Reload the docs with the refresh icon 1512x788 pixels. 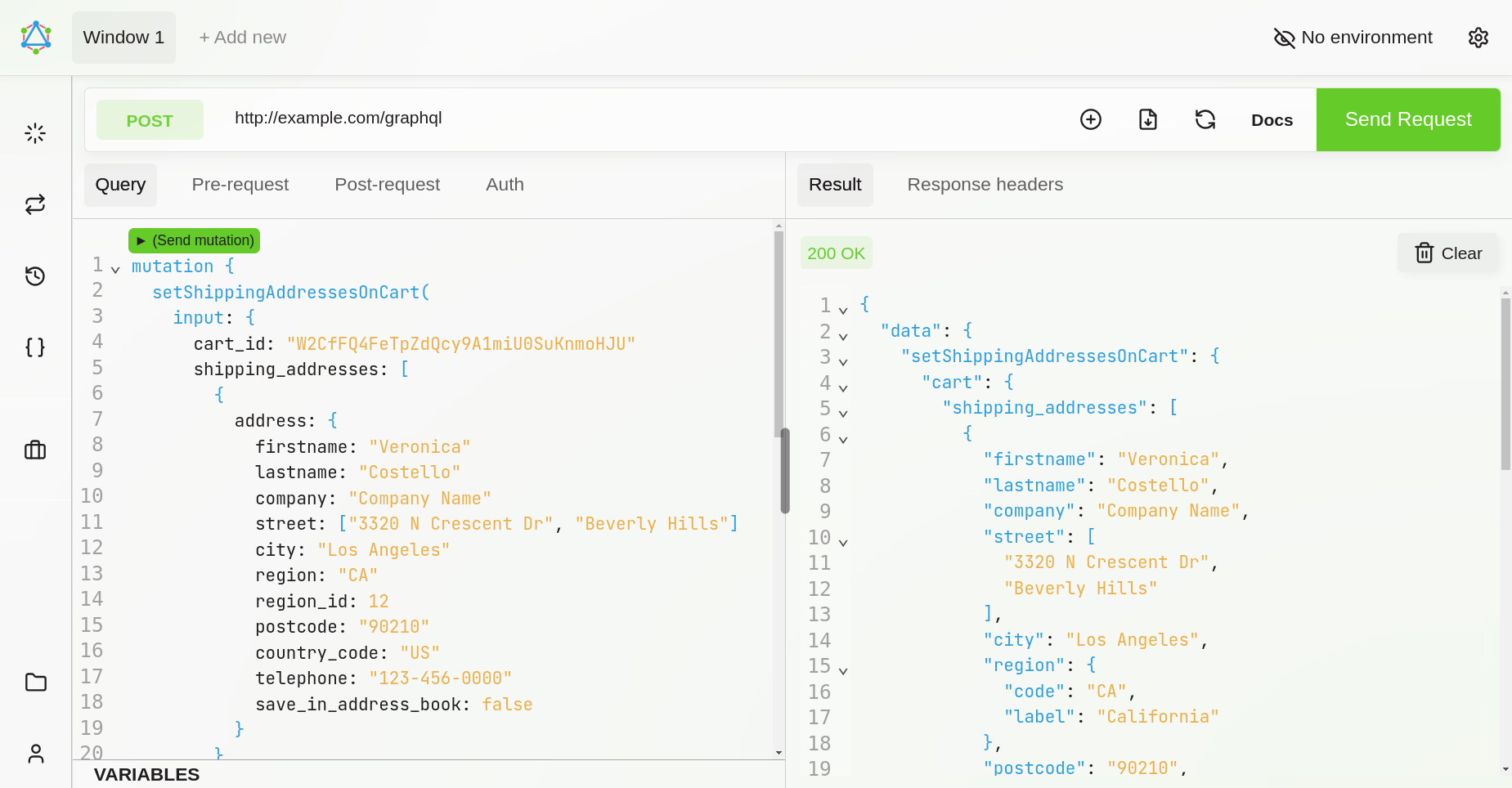click(x=1205, y=119)
